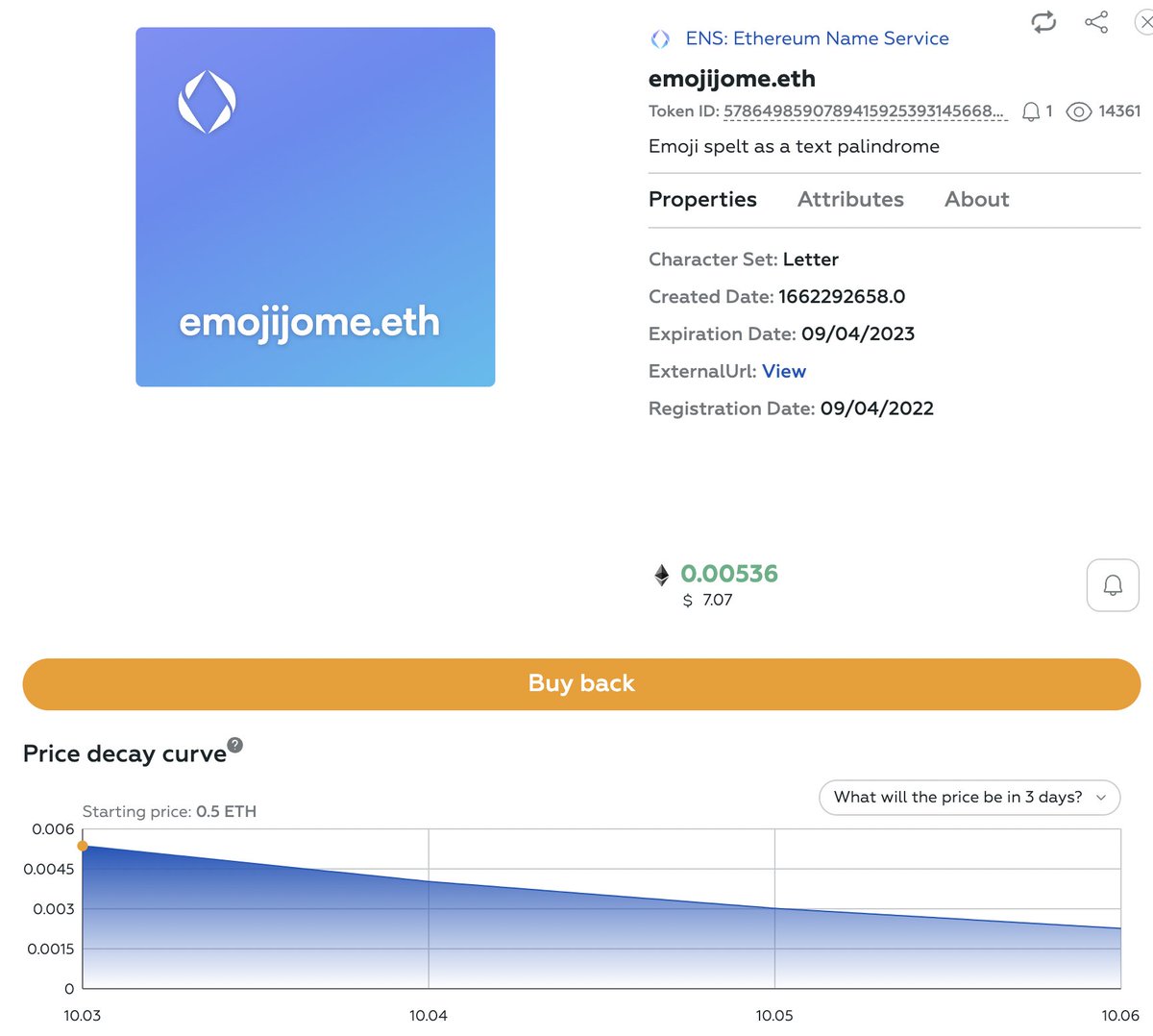Copy the Token ID number
Screen dimensions: 1153x1036
(865, 111)
